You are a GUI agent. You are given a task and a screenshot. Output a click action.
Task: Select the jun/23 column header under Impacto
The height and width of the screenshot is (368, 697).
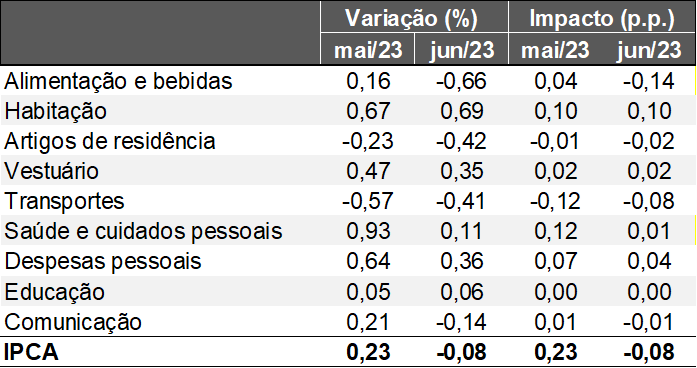[649, 49]
